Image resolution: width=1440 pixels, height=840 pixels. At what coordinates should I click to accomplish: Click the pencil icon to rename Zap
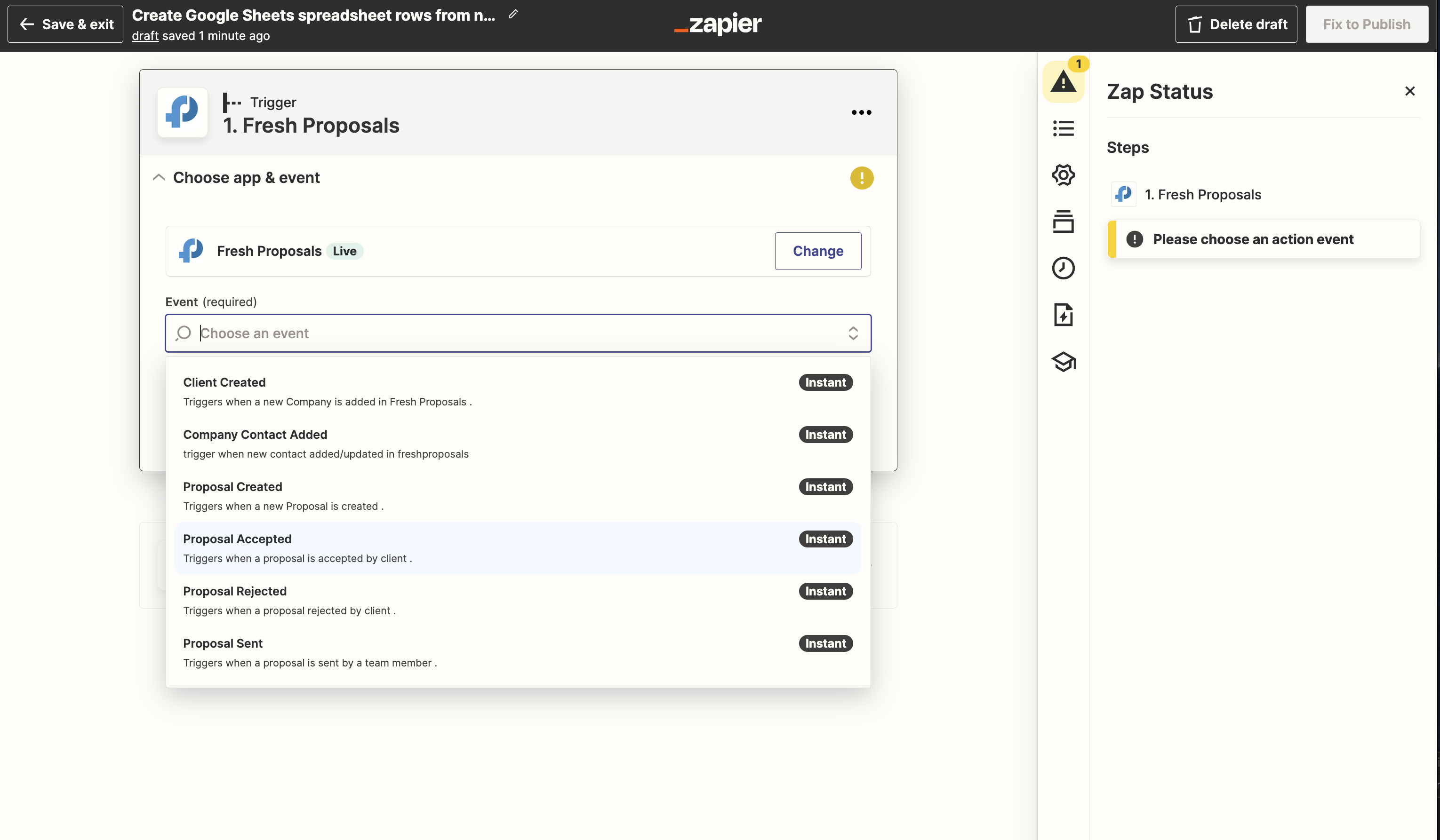click(x=513, y=14)
